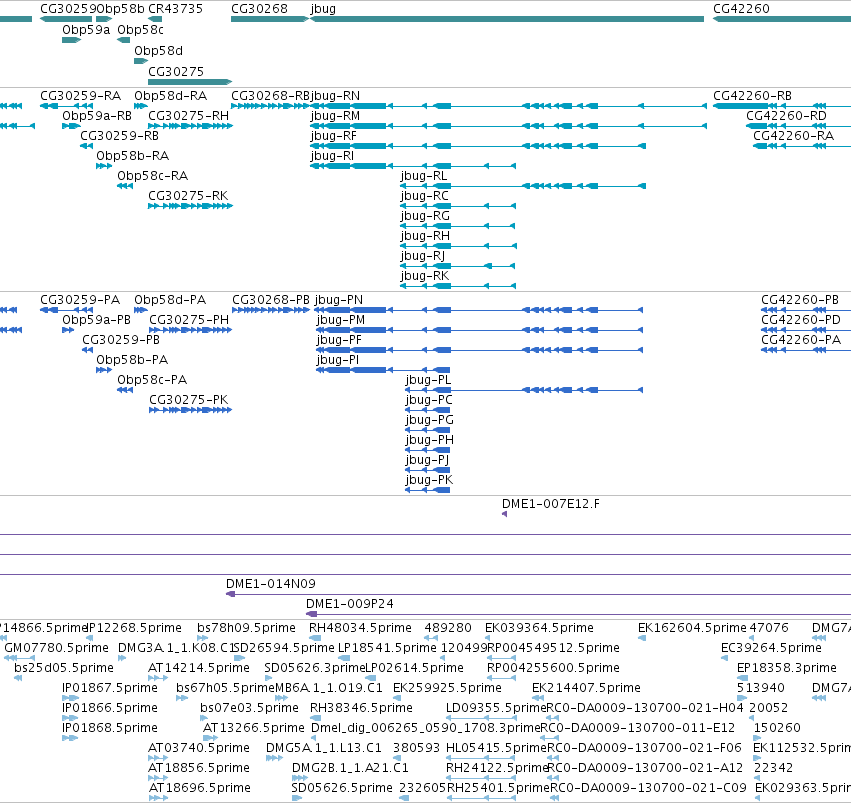
Task: Click protein Obp58c-PA
Action: 152,380
